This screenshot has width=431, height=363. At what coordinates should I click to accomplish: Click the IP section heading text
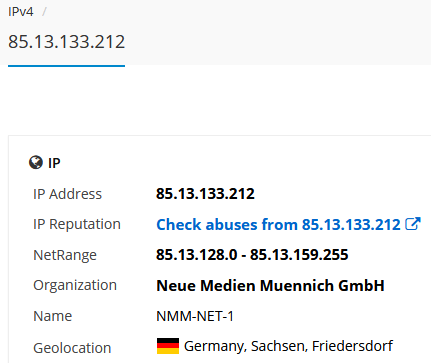(54, 163)
